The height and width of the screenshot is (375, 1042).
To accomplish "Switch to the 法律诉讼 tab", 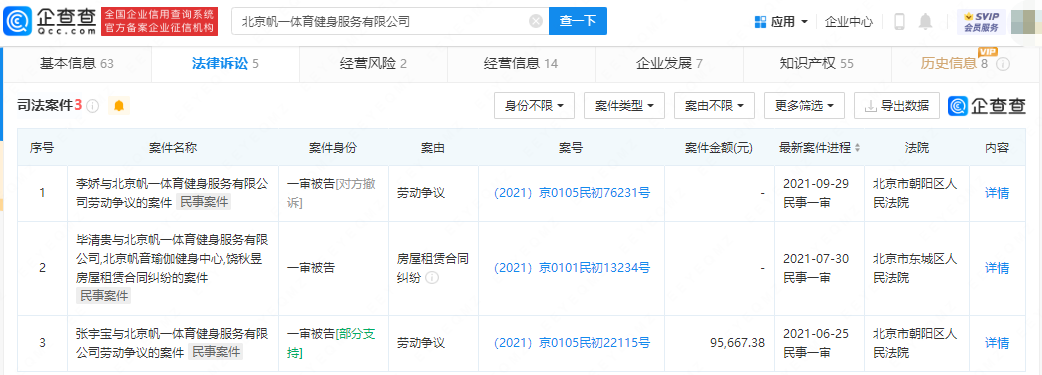I will pyautogui.click(x=225, y=64).
